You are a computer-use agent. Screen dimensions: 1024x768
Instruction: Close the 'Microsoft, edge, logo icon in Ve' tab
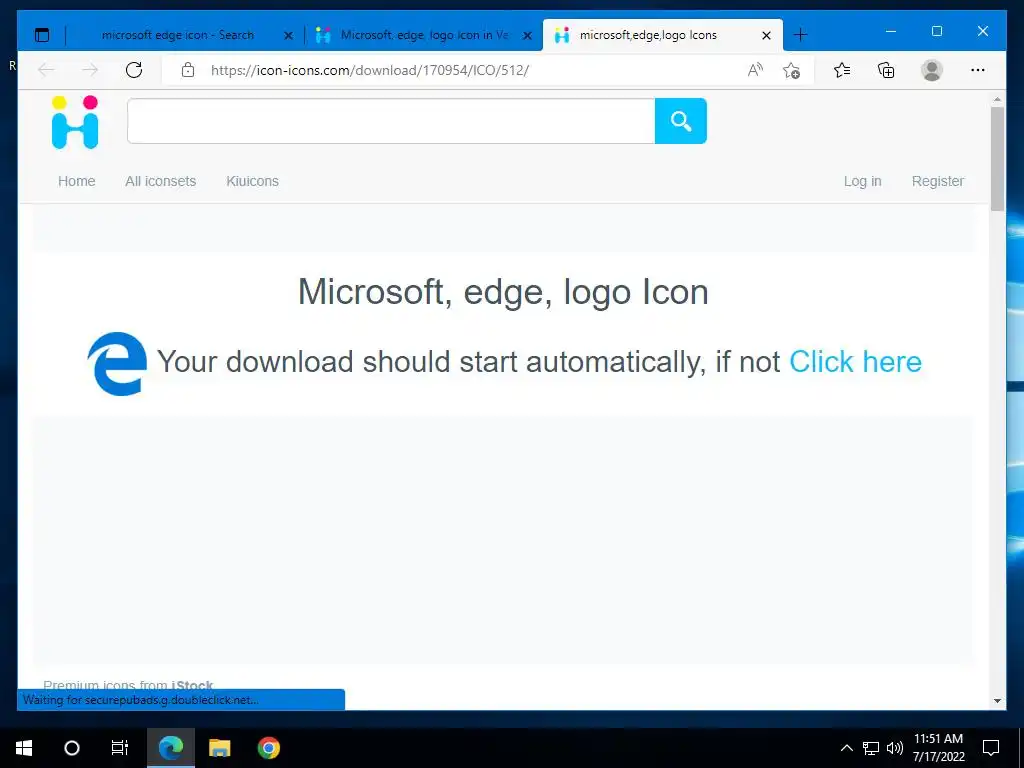527,36
